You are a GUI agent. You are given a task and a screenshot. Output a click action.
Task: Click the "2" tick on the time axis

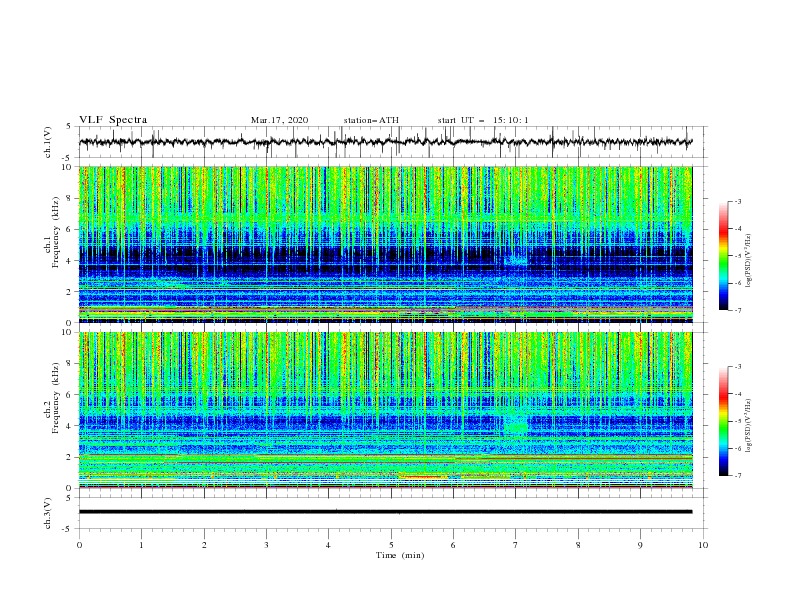click(204, 545)
